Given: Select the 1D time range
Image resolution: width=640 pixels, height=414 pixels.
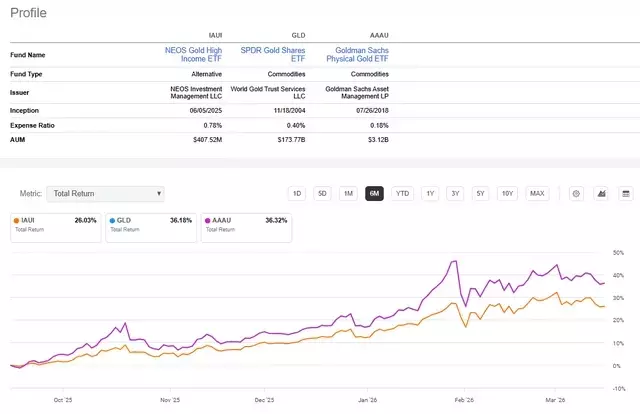Looking at the screenshot, I should tap(297, 193).
